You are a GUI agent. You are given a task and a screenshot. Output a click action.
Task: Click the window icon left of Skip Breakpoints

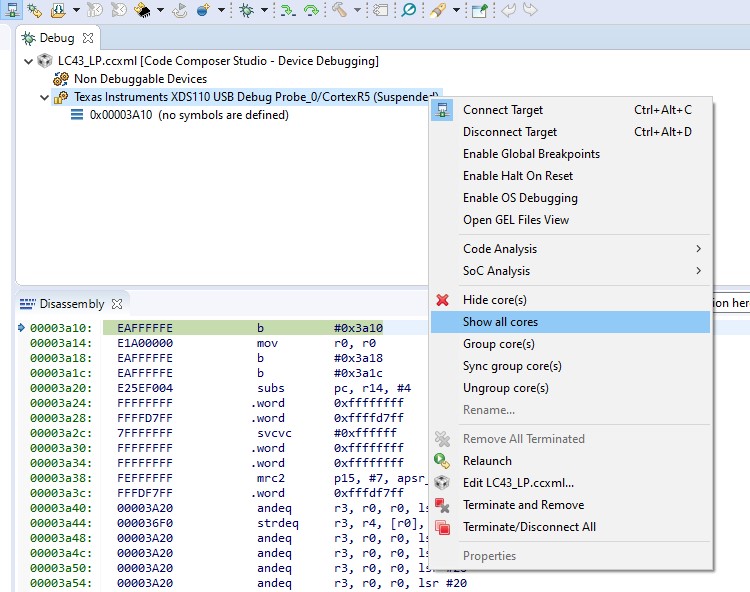(x=381, y=10)
